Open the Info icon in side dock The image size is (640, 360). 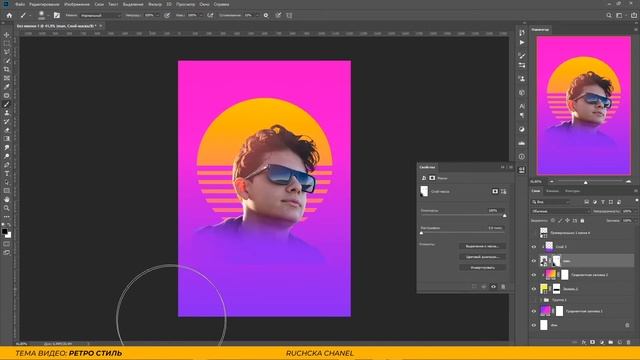pos(522,156)
